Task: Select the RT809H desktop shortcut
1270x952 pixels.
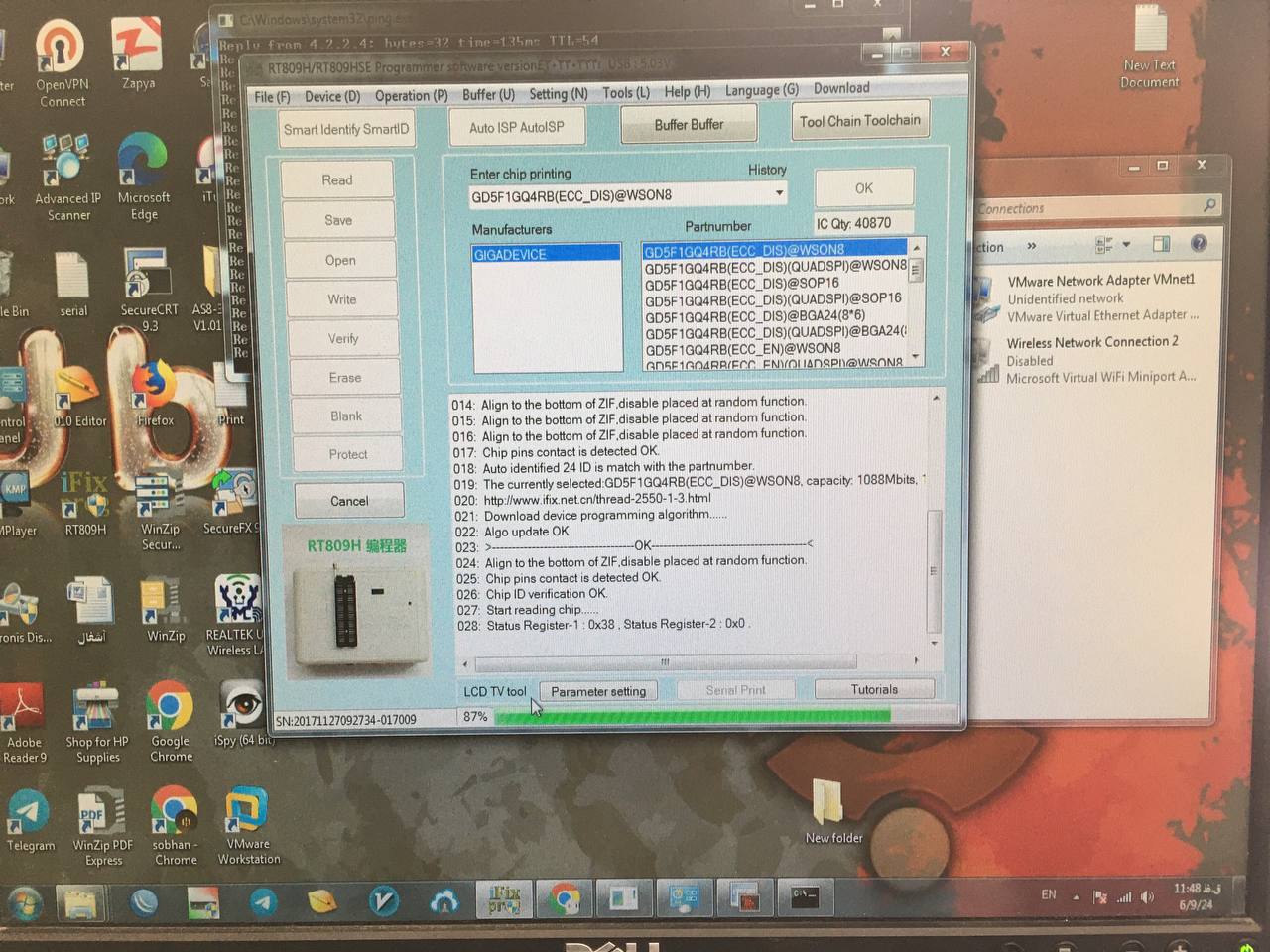Action: [x=85, y=504]
